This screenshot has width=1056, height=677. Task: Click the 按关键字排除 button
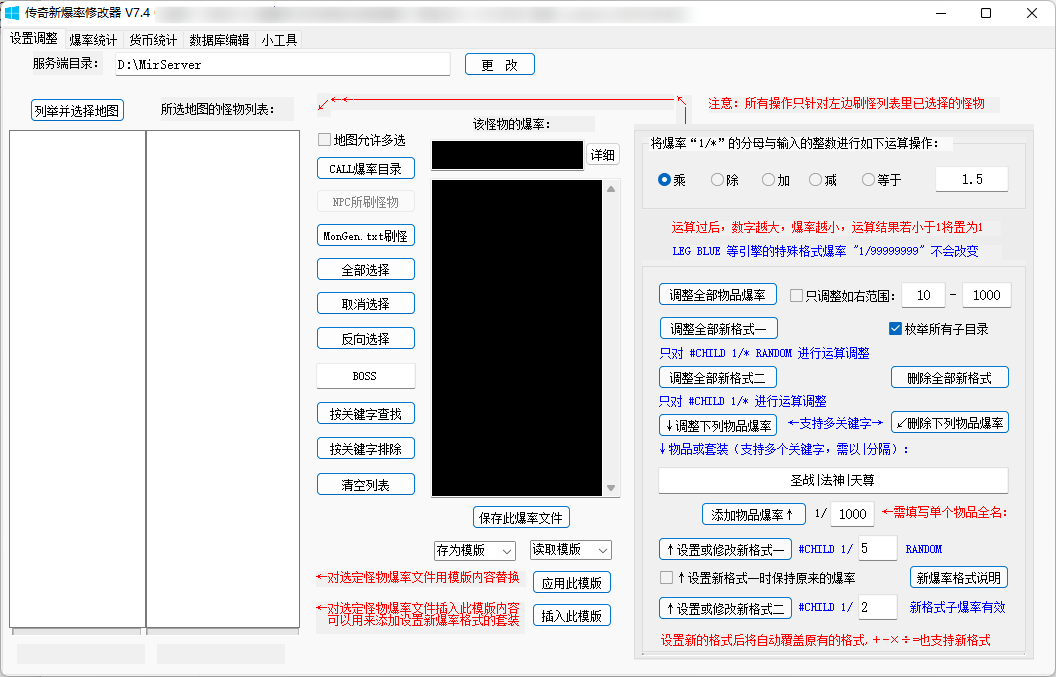[x=366, y=448]
